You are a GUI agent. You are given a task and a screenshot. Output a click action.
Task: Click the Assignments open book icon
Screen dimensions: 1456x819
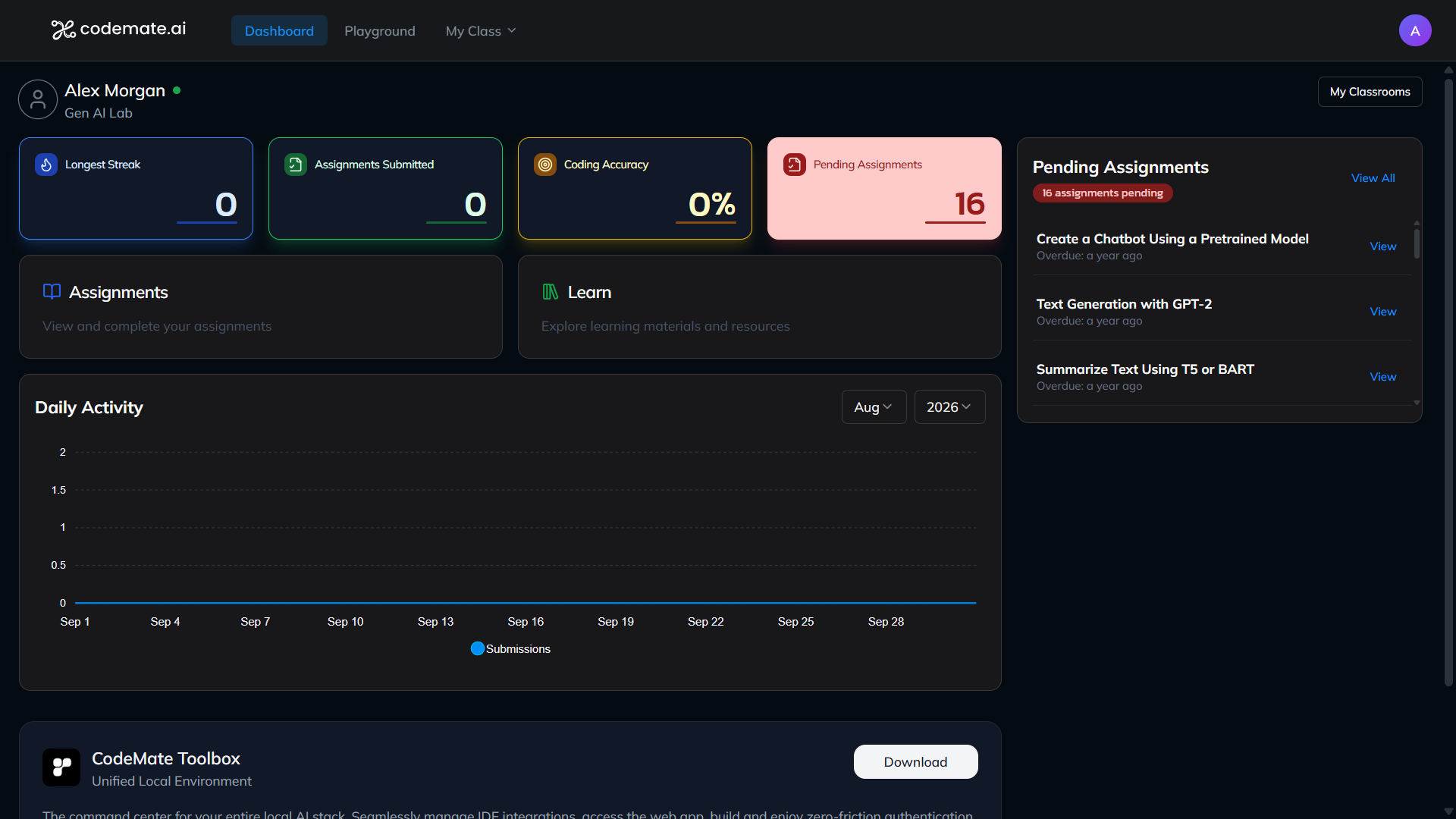(x=52, y=292)
